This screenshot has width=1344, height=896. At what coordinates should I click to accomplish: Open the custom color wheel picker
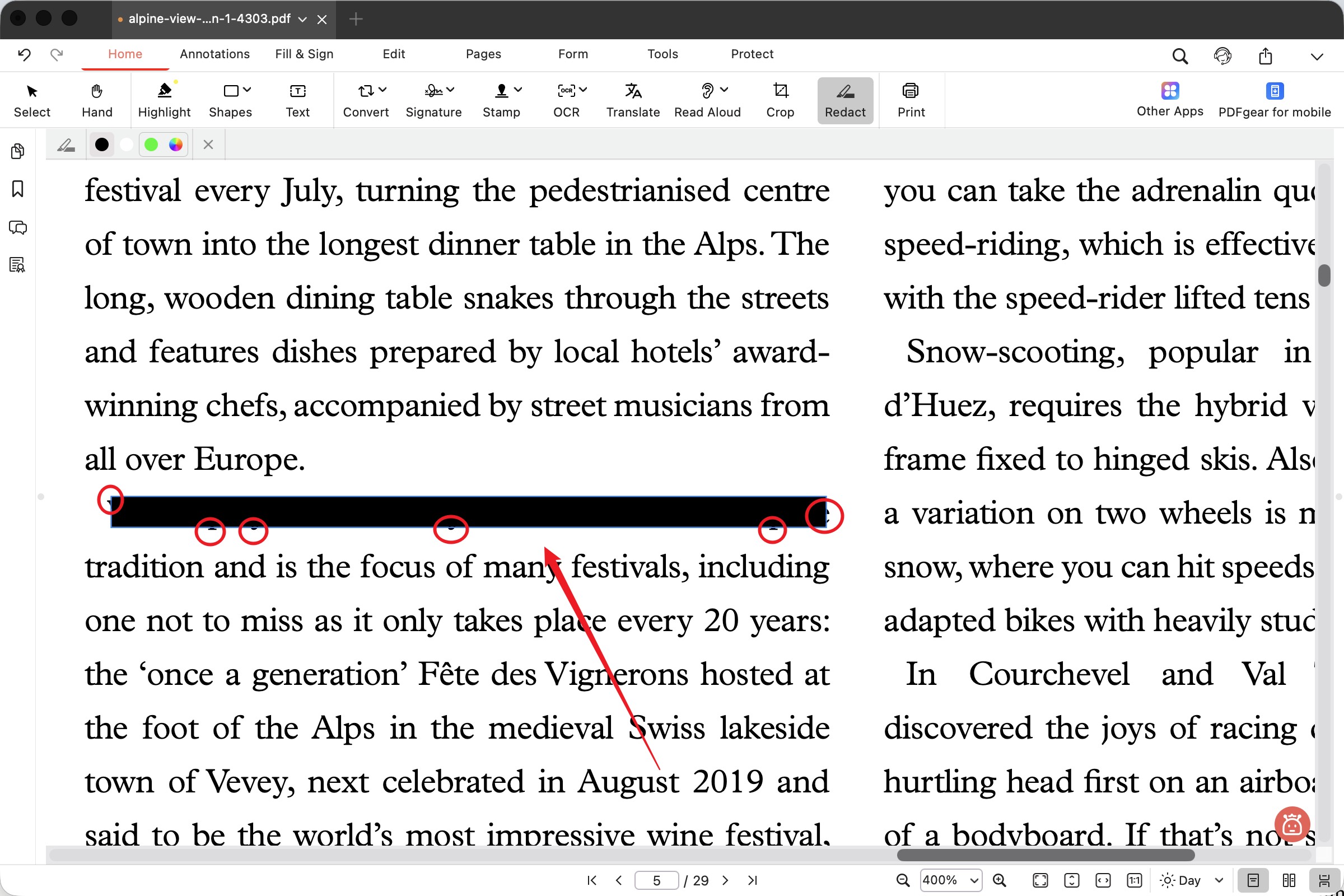(x=176, y=144)
